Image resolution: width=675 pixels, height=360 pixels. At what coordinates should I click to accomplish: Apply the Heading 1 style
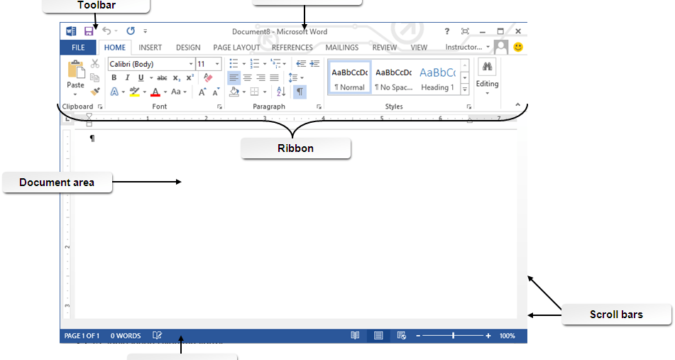[437, 78]
